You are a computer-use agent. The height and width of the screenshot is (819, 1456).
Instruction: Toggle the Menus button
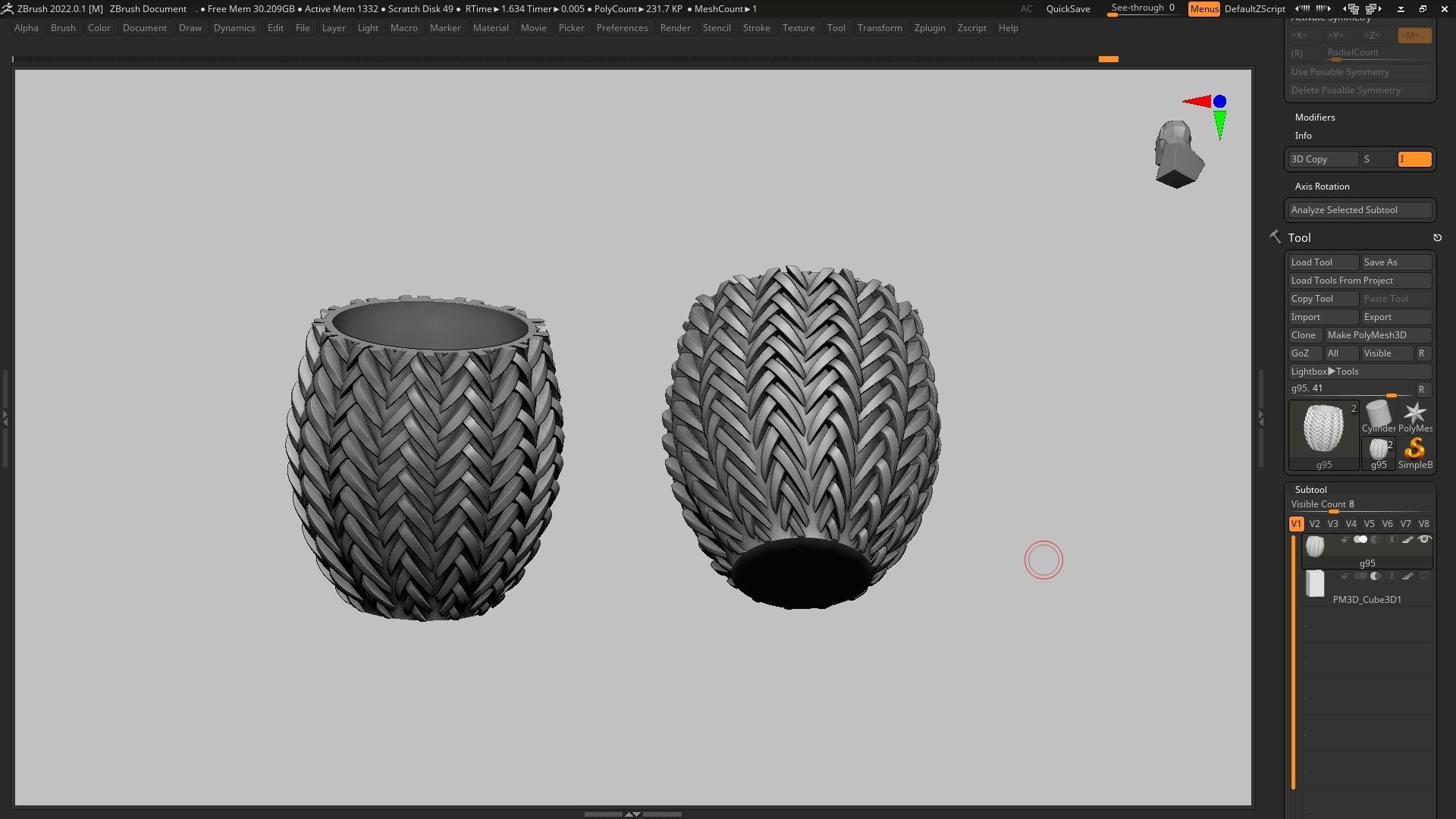click(x=1203, y=9)
